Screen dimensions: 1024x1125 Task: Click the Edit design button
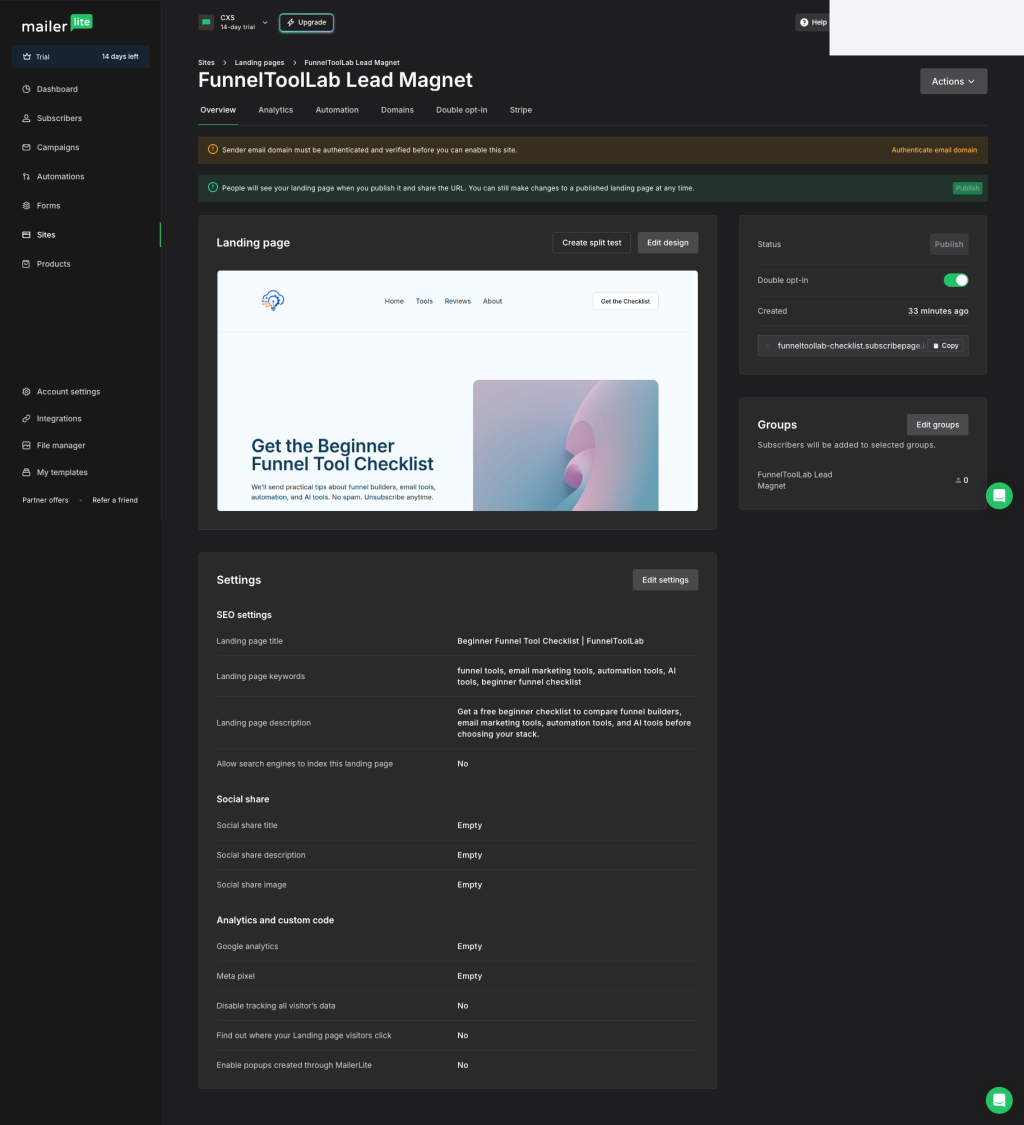[x=667, y=243]
